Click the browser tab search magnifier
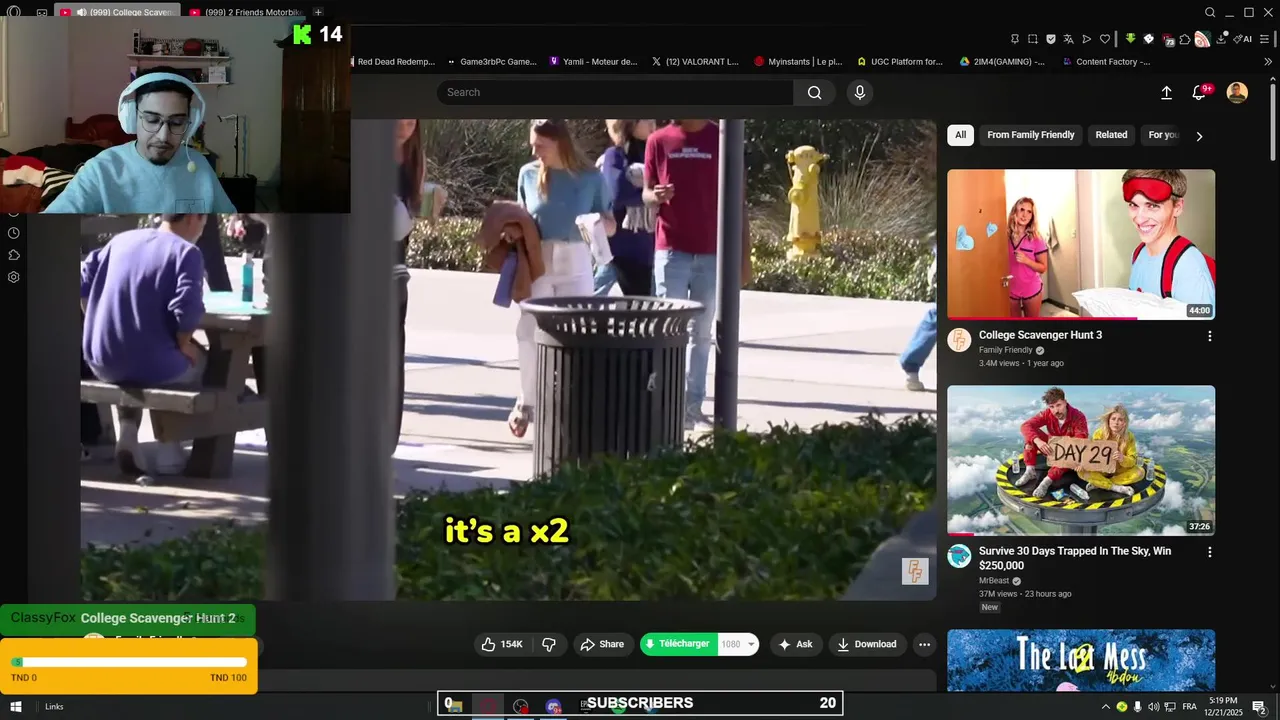 [x=1210, y=12]
